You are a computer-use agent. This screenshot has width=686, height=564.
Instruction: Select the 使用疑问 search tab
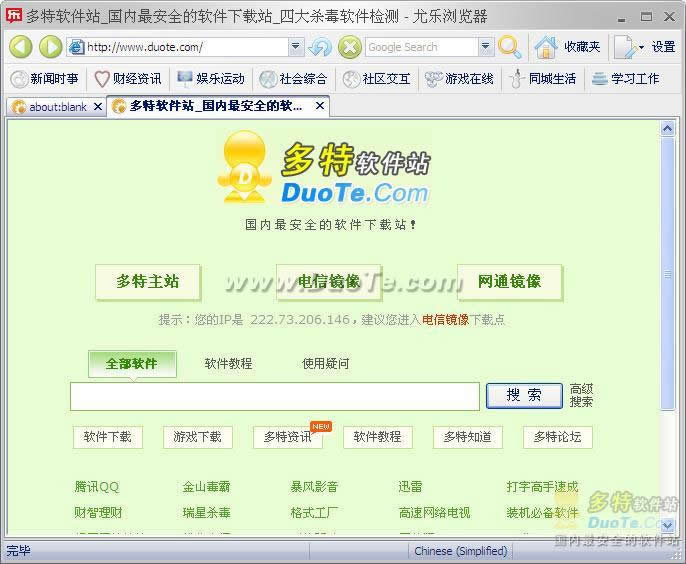coord(326,364)
